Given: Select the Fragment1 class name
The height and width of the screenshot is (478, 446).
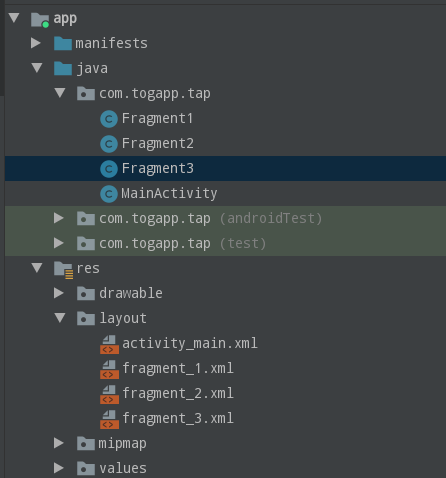Looking at the screenshot, I should tap(157, 118).
